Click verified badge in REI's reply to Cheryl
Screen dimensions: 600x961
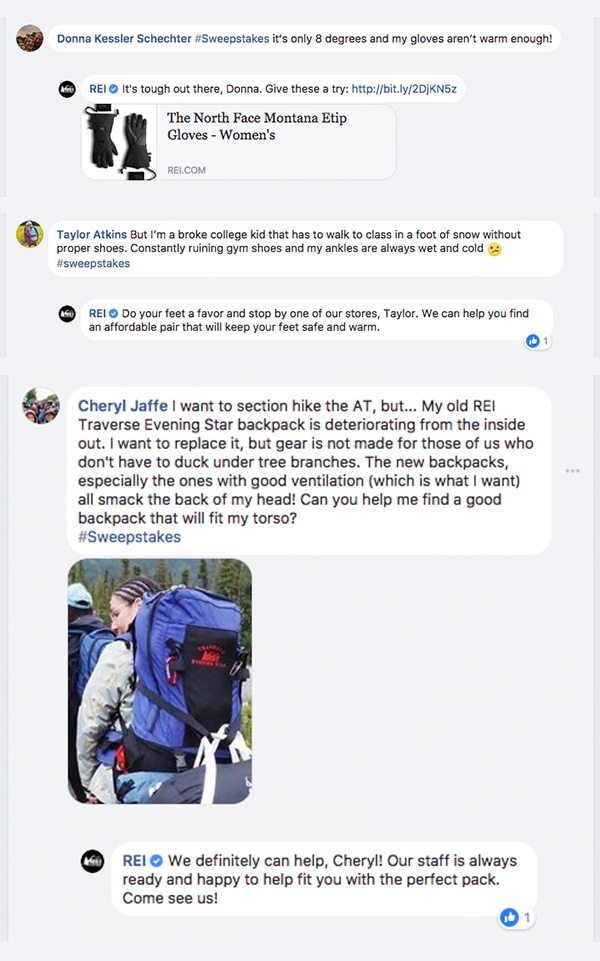tap(156, 860)
